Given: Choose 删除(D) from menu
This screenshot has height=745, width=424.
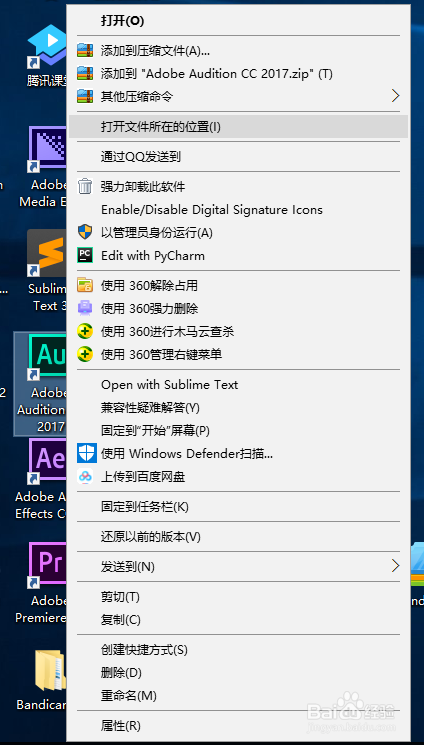Looking at the screenshot, I should pos(239,672).
